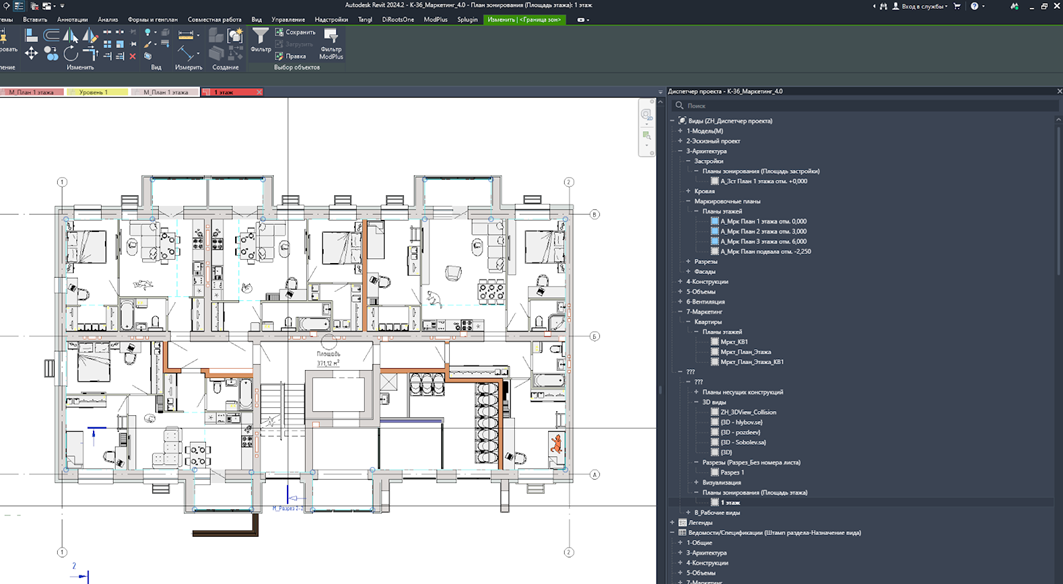Select ZH_3DView_Collision 3D view
Viewport: 1063px width, 584px height.
click(748, 412)
